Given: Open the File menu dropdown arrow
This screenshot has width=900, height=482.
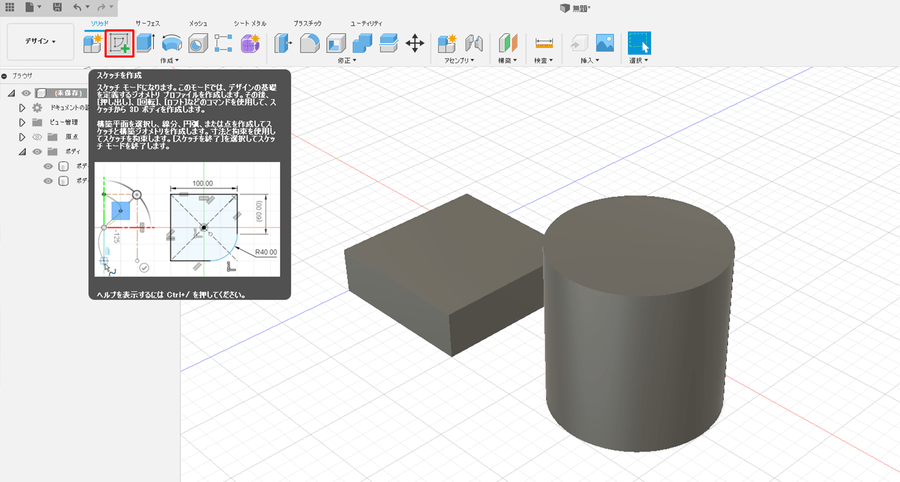Looking at the screenshot, I should click(x=39, y=7).
